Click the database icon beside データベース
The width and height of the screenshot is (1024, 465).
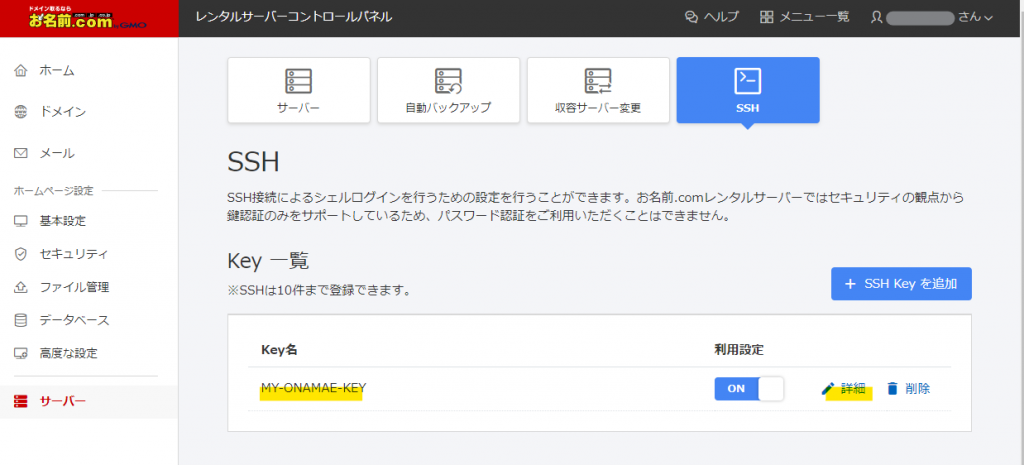pos(21,320)
